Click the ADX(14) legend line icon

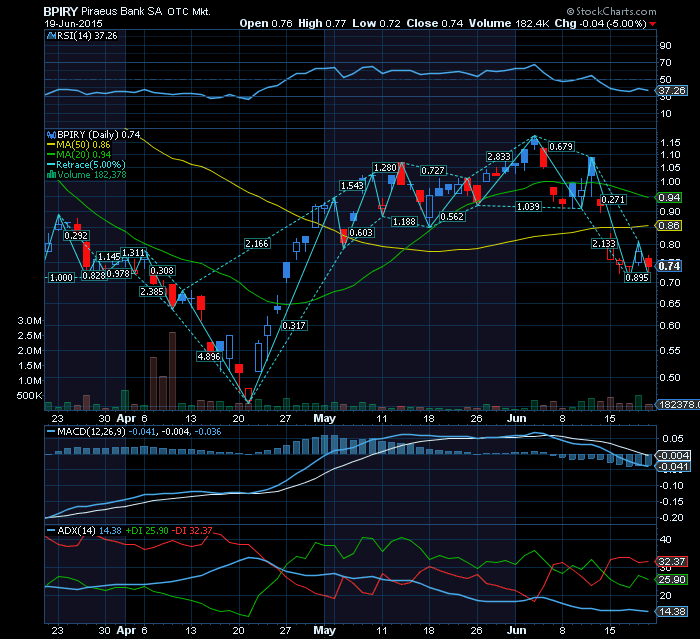click(x=51, y=530)
